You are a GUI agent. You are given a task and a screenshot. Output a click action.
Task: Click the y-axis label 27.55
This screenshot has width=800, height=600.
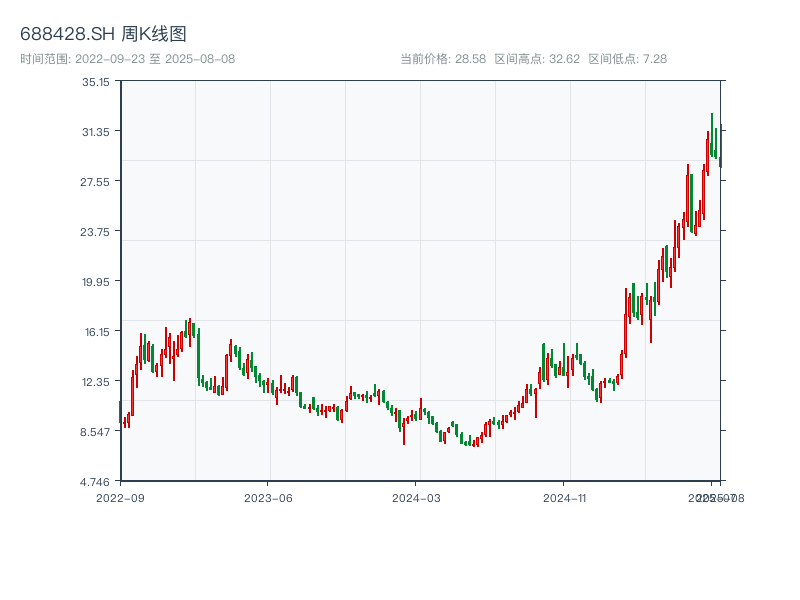(95, 182)
